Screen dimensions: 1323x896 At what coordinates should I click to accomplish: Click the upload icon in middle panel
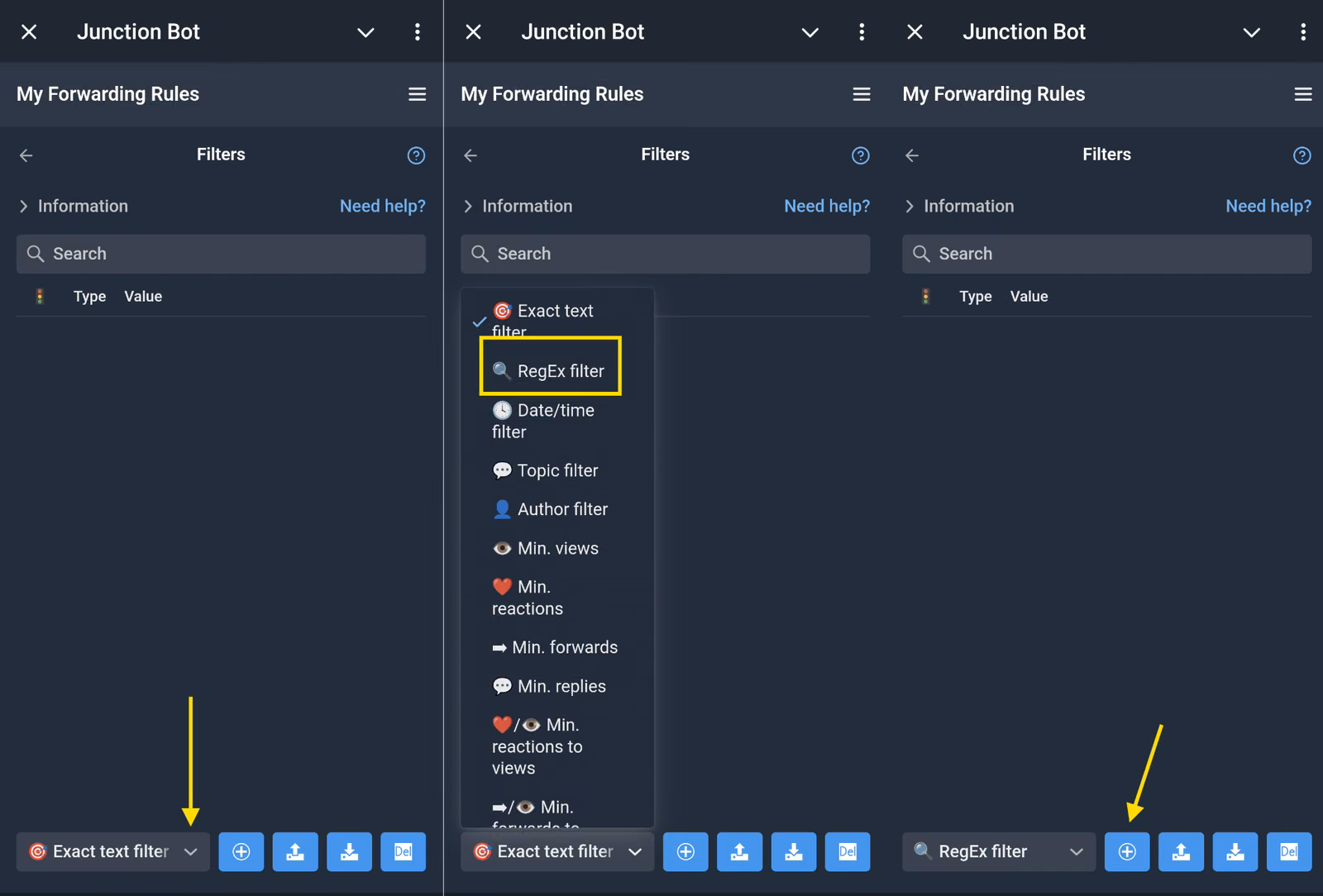tap(739, 851)
